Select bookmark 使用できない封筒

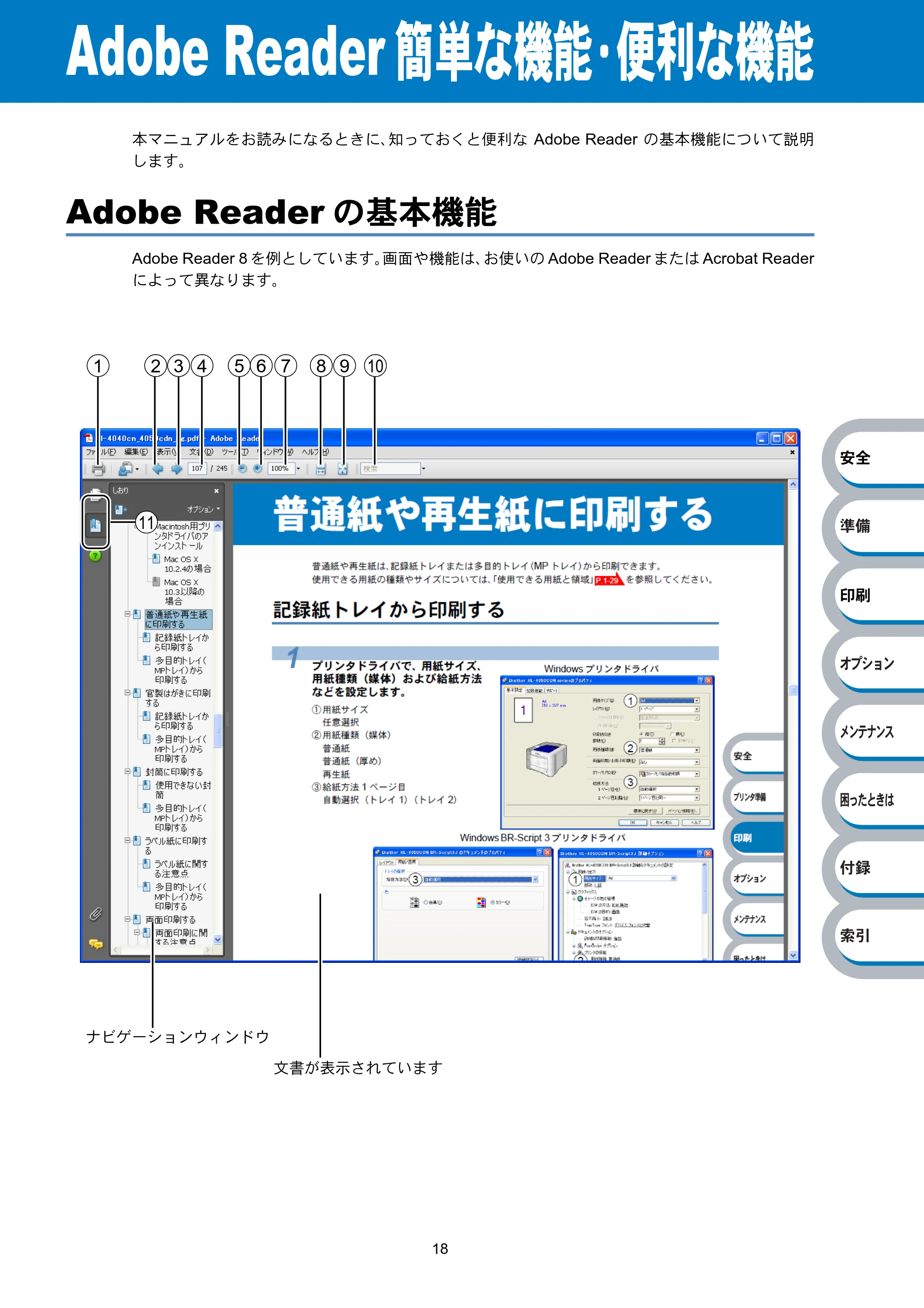tap(183, 790)
